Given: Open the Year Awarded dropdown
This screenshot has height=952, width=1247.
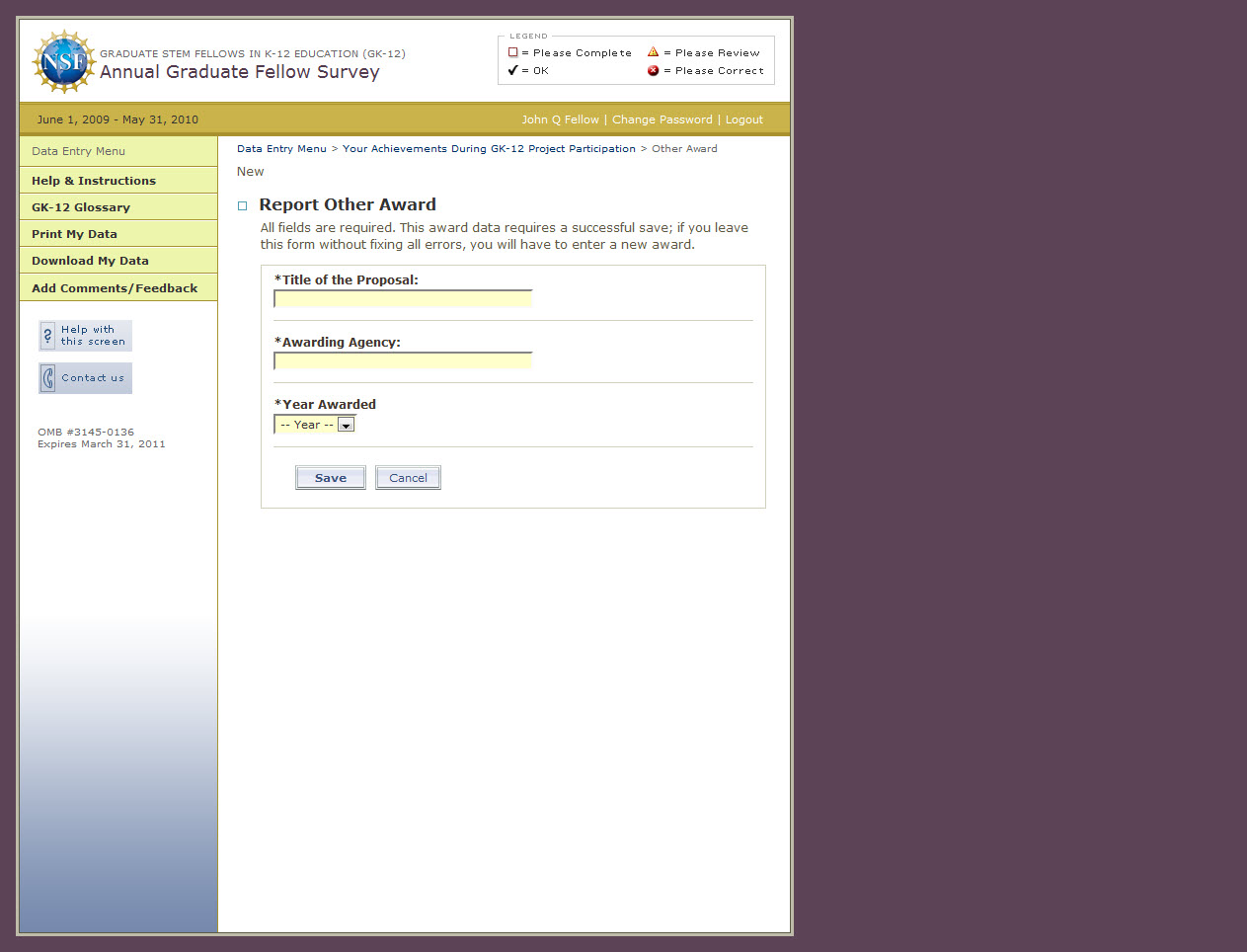Looking at the screenshot, I should [x=314, y=425].
